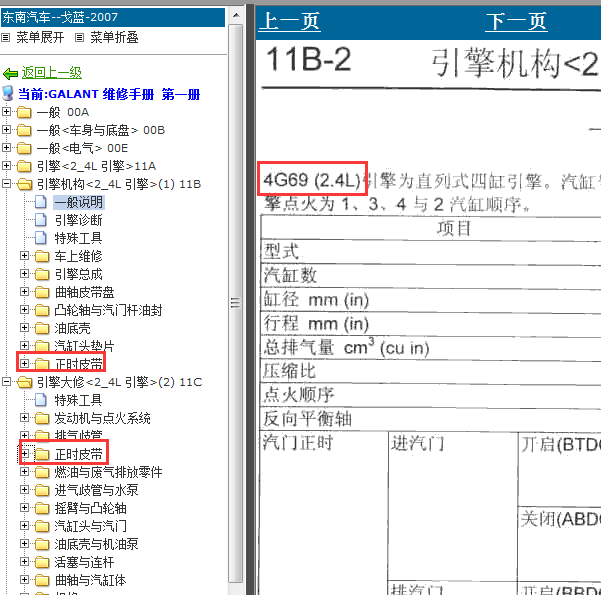Click 返回上一级 link

click(51, 73)
